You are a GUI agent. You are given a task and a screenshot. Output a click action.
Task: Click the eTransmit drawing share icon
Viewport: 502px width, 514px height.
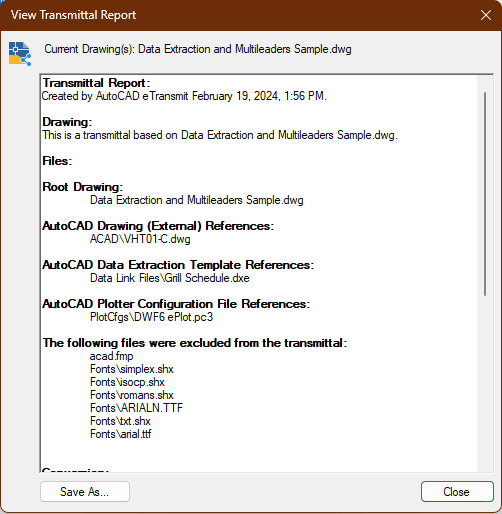click(20, 53)
